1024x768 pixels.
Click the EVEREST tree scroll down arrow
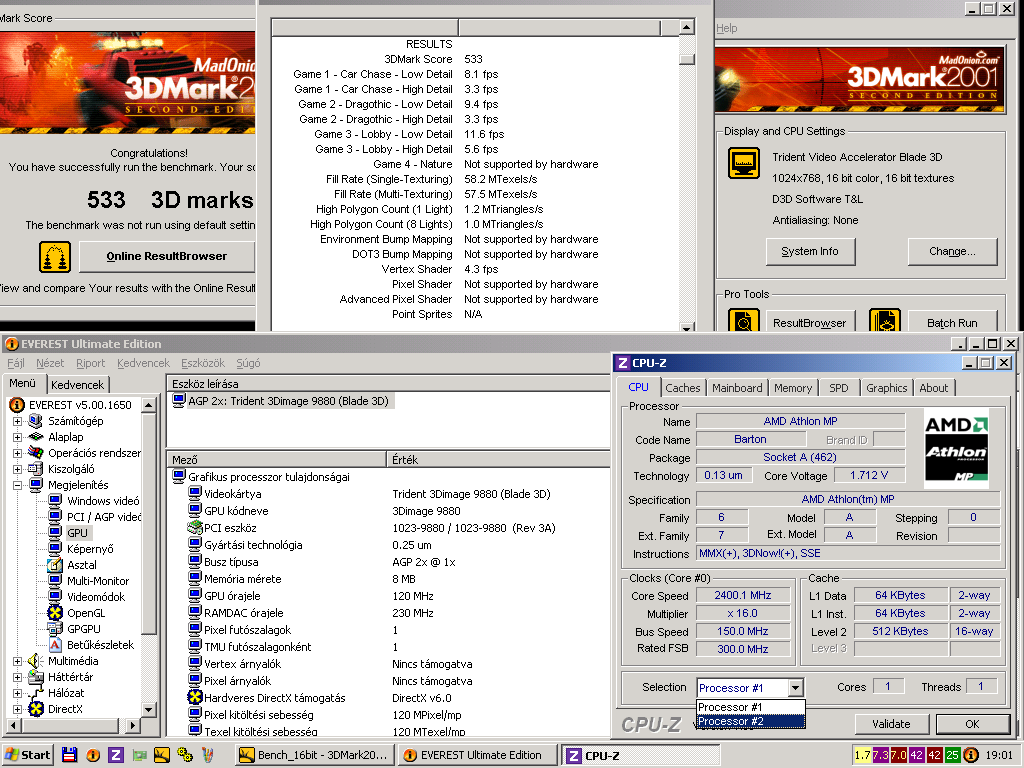click(x=149, y=710)
